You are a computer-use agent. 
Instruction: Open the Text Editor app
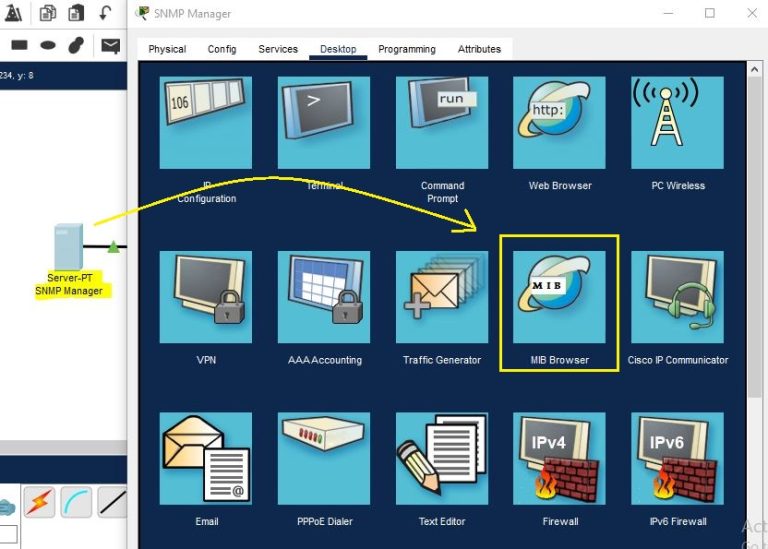pyautogui.click(x=442, y=458)
